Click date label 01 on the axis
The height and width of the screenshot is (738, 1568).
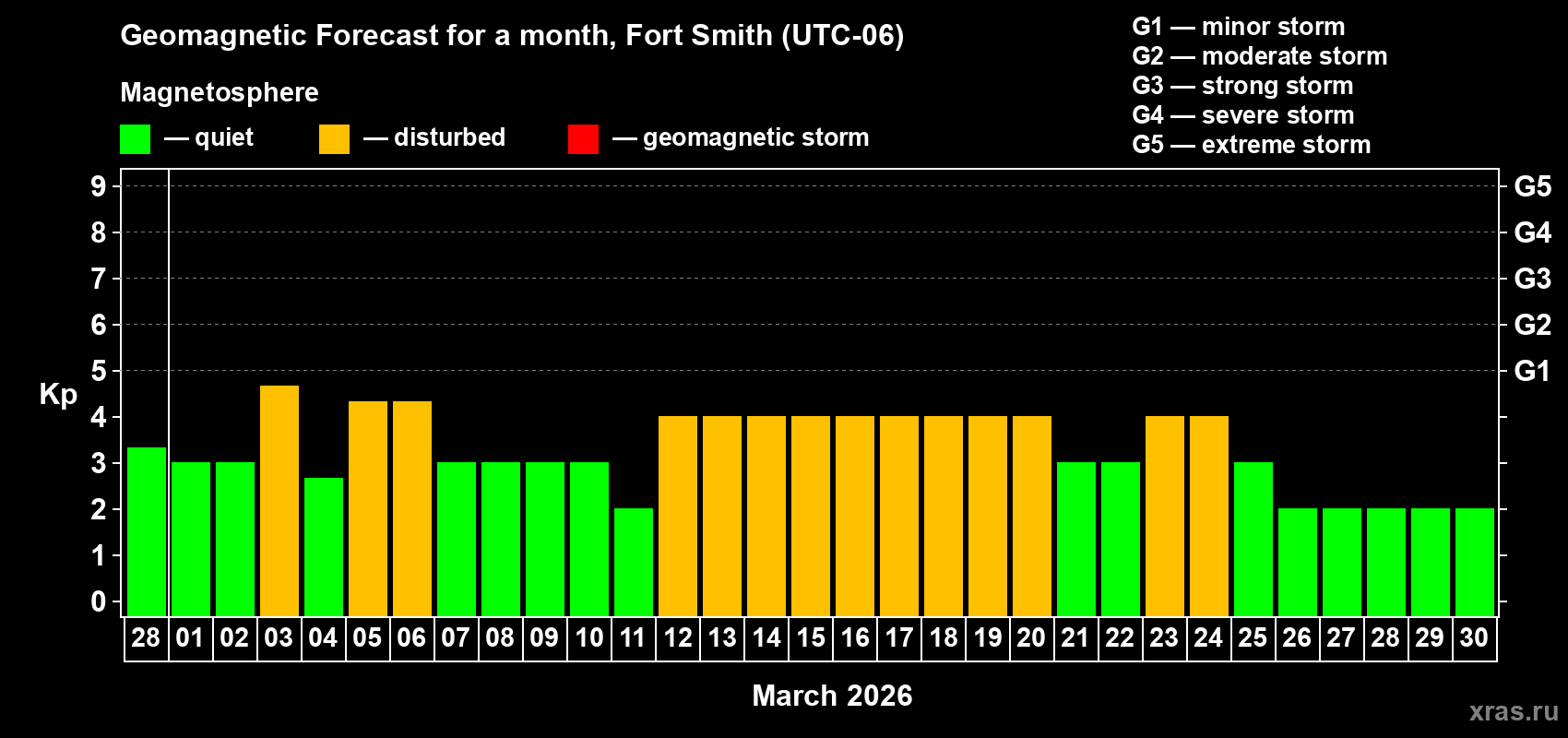coord(190,637)
